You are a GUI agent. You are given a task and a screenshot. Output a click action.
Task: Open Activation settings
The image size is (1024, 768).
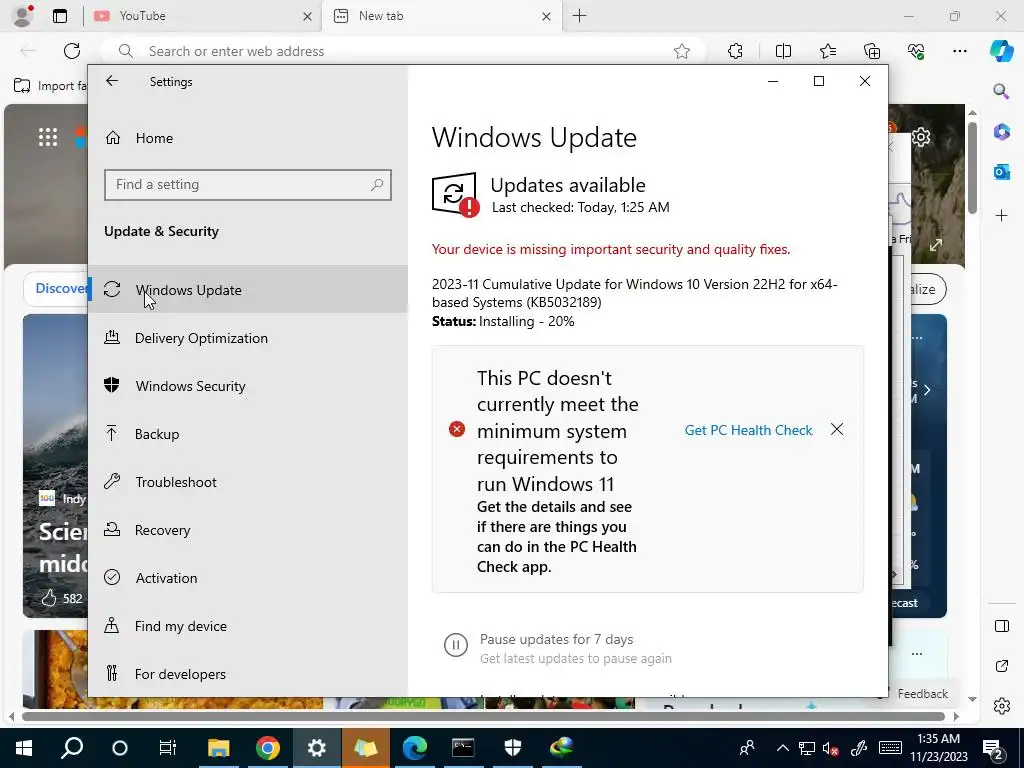tap(248, 578)
